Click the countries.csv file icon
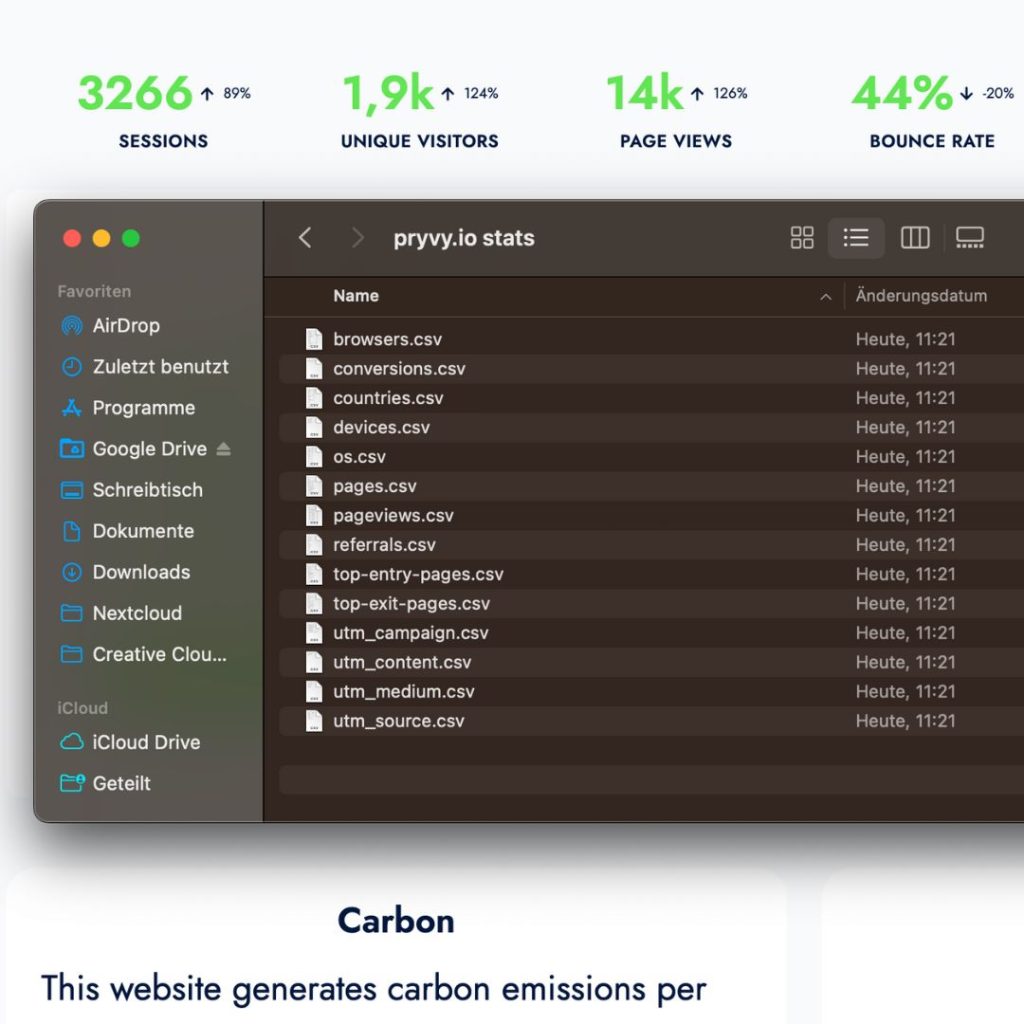 pyautogui.click(x=314, y=398)
